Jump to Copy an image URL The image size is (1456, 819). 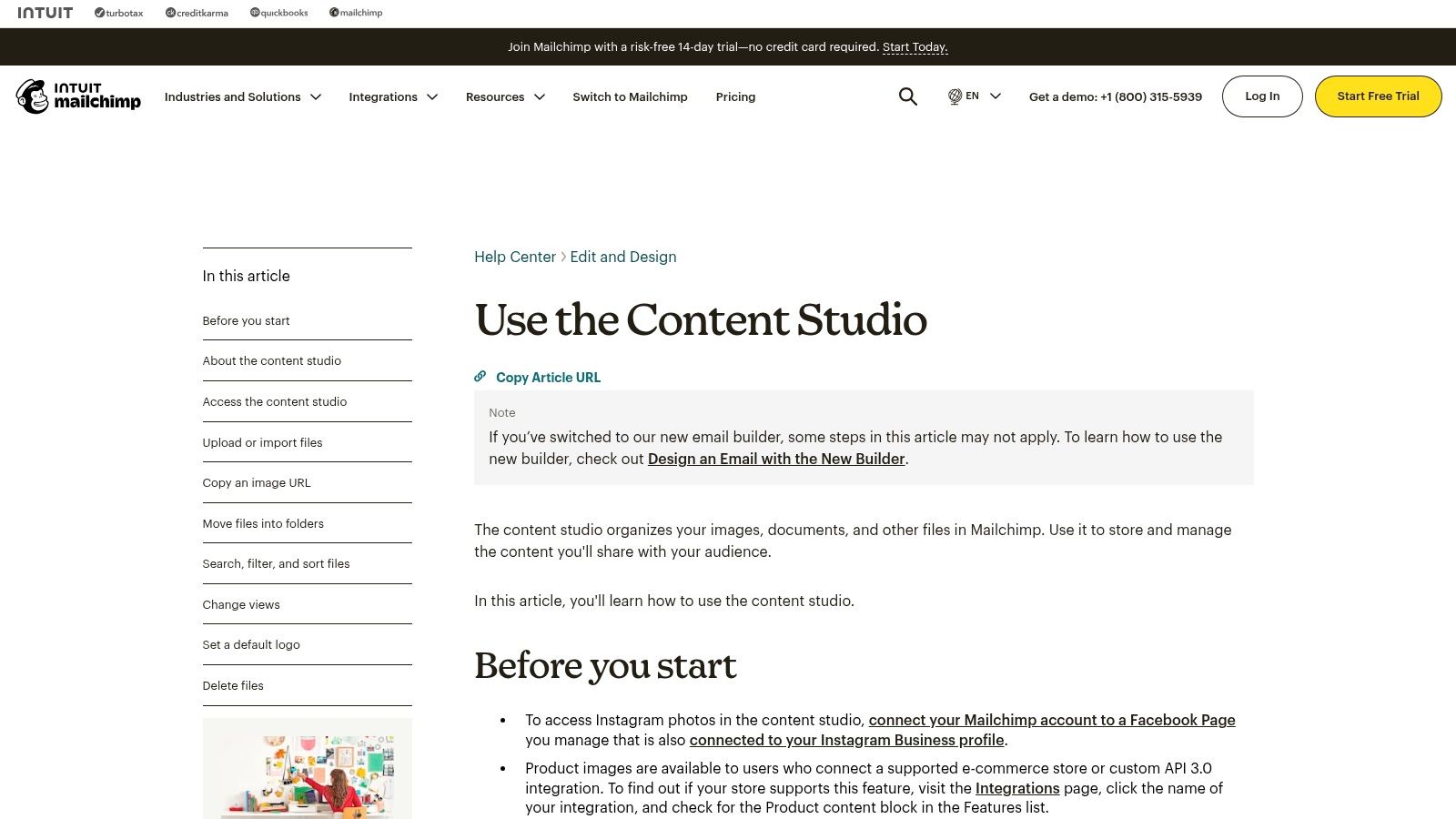[257, 482]
